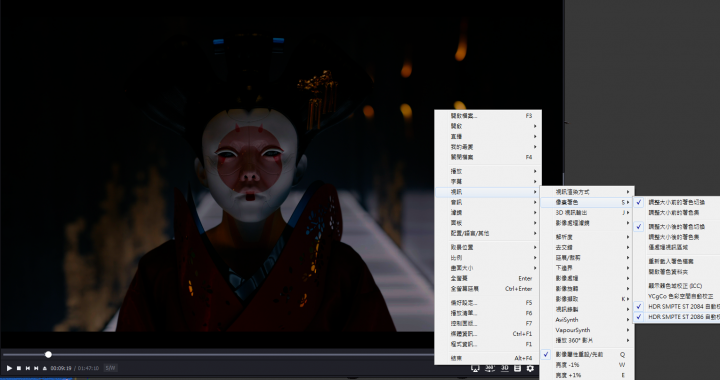Click the Next track button
Screen dimensions: 720x380
36,368
